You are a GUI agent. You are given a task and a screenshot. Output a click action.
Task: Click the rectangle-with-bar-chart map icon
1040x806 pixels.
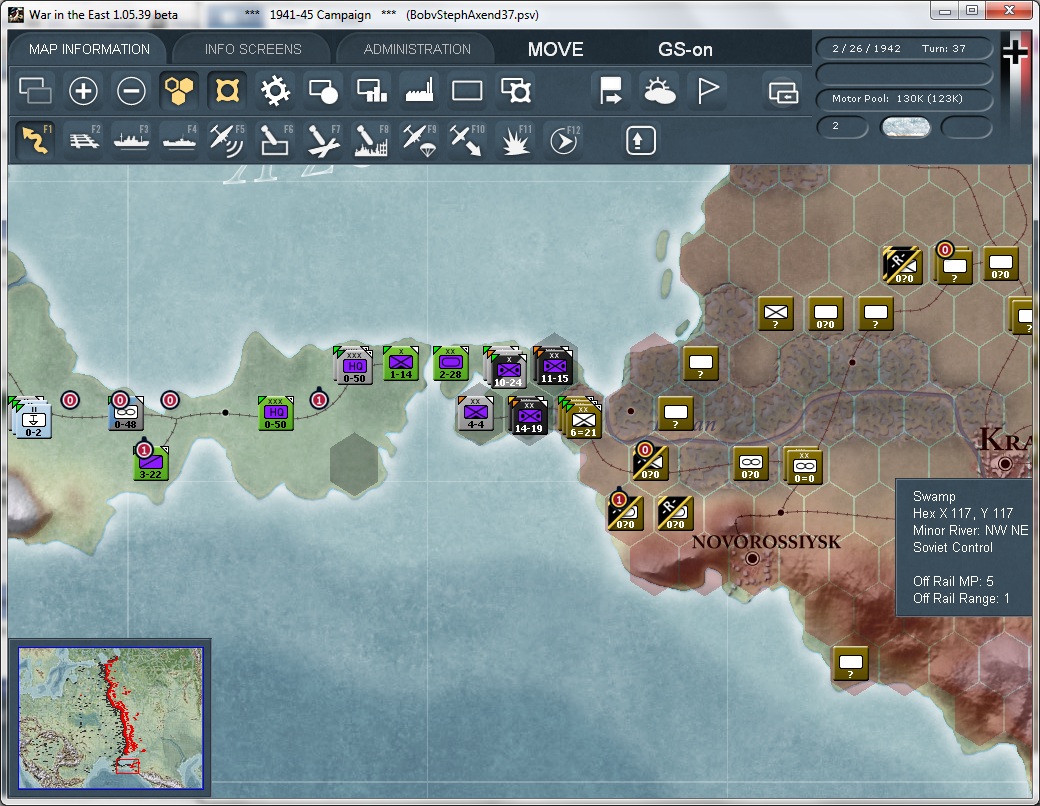[371, 91]
